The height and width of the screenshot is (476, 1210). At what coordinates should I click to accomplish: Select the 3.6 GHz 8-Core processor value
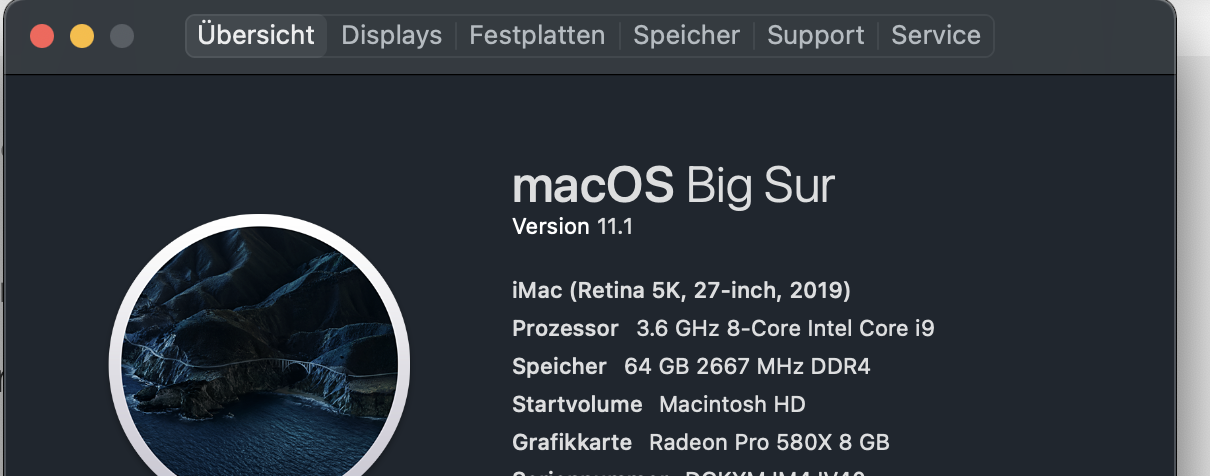(x=785, y=328)
